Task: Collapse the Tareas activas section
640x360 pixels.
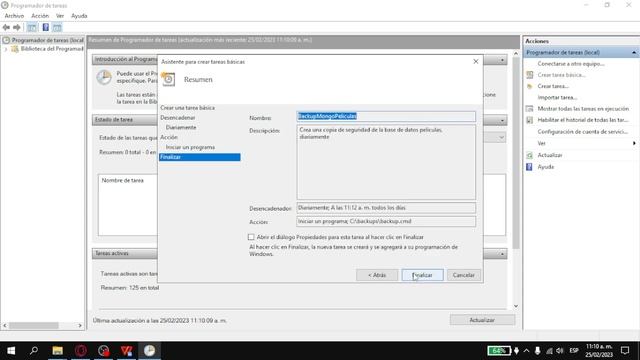Action: [x=502, y=254]
